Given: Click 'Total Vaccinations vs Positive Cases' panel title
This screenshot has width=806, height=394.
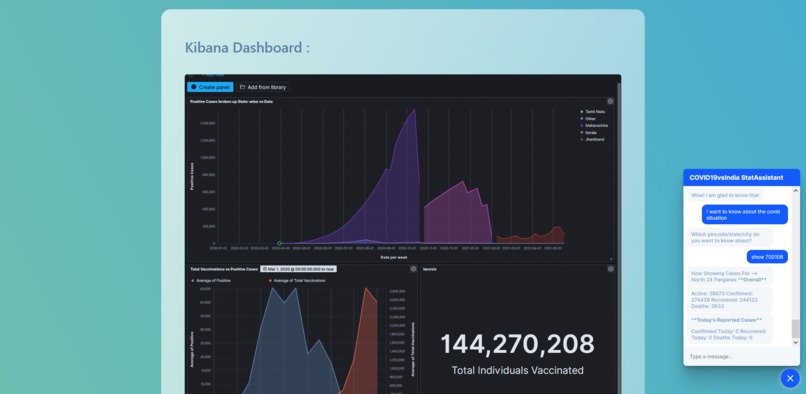Looking at the screenshot, I should pos(224,269).
